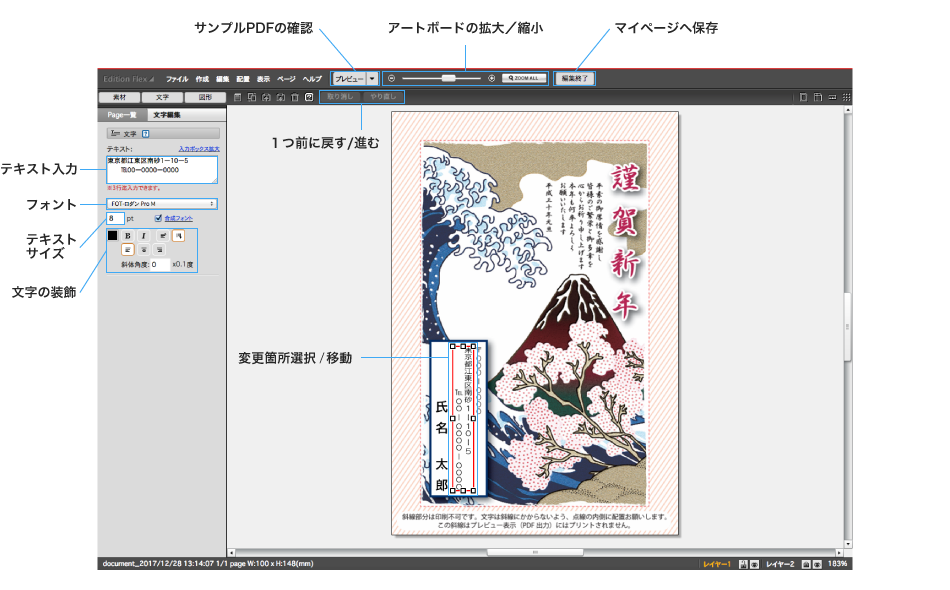Screen dimensions: 950x590
Task: Click the horizontal ruler icon at top right
Action: tap(832, 97)
